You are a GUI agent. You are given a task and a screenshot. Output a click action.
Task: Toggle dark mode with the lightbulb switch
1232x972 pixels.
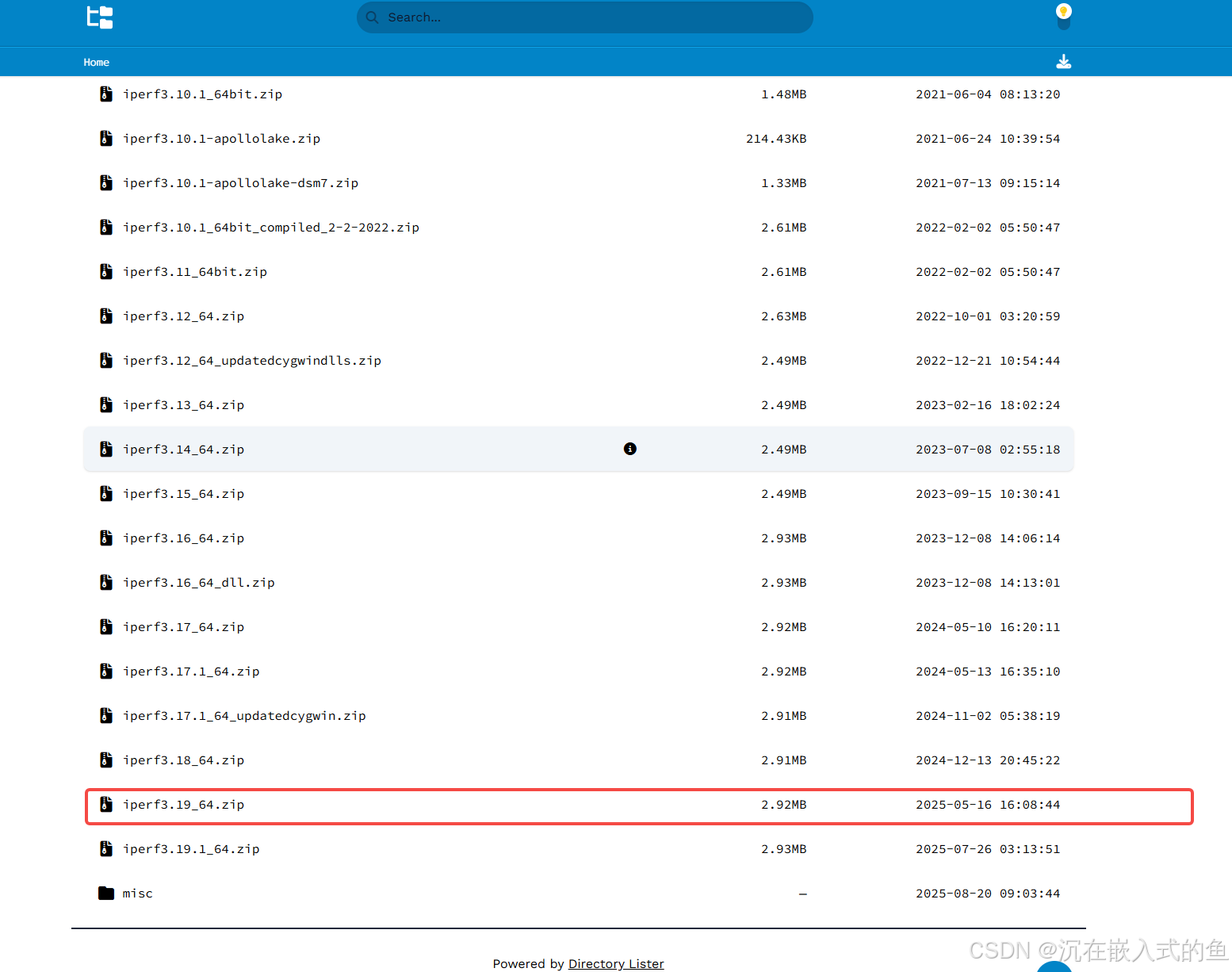coord(1063,14)
